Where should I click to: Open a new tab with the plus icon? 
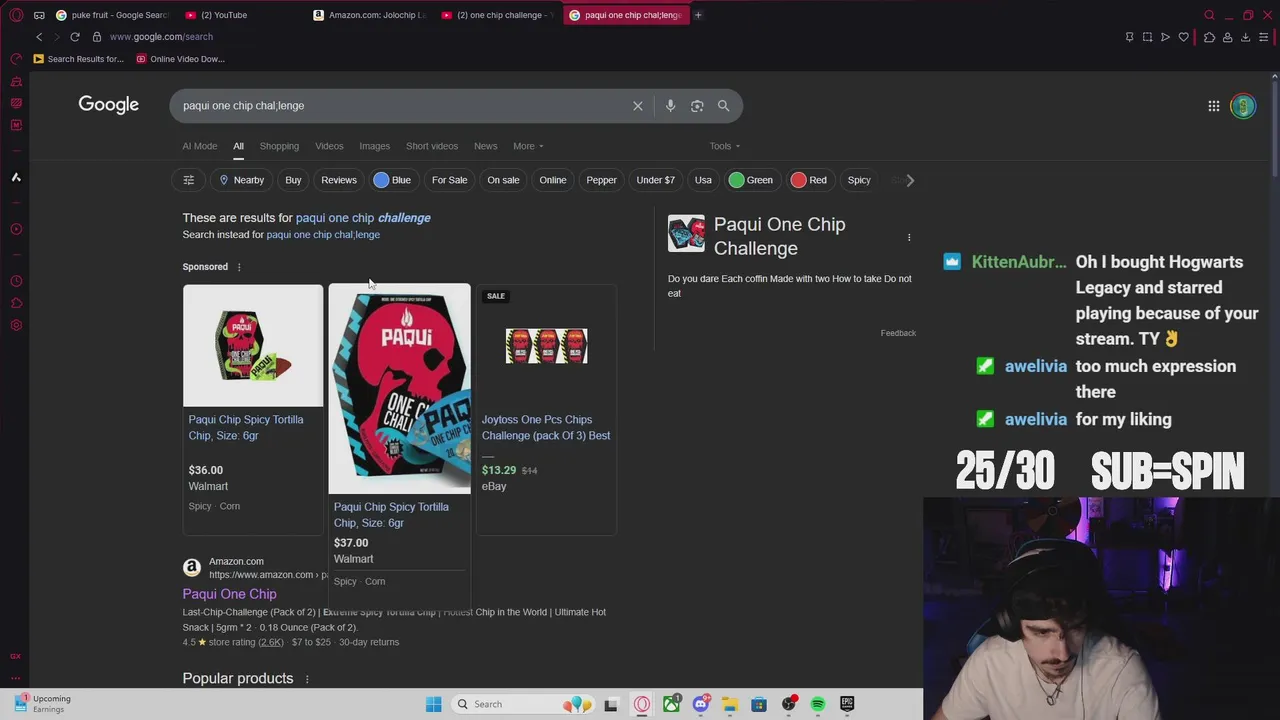coord(698,15)
